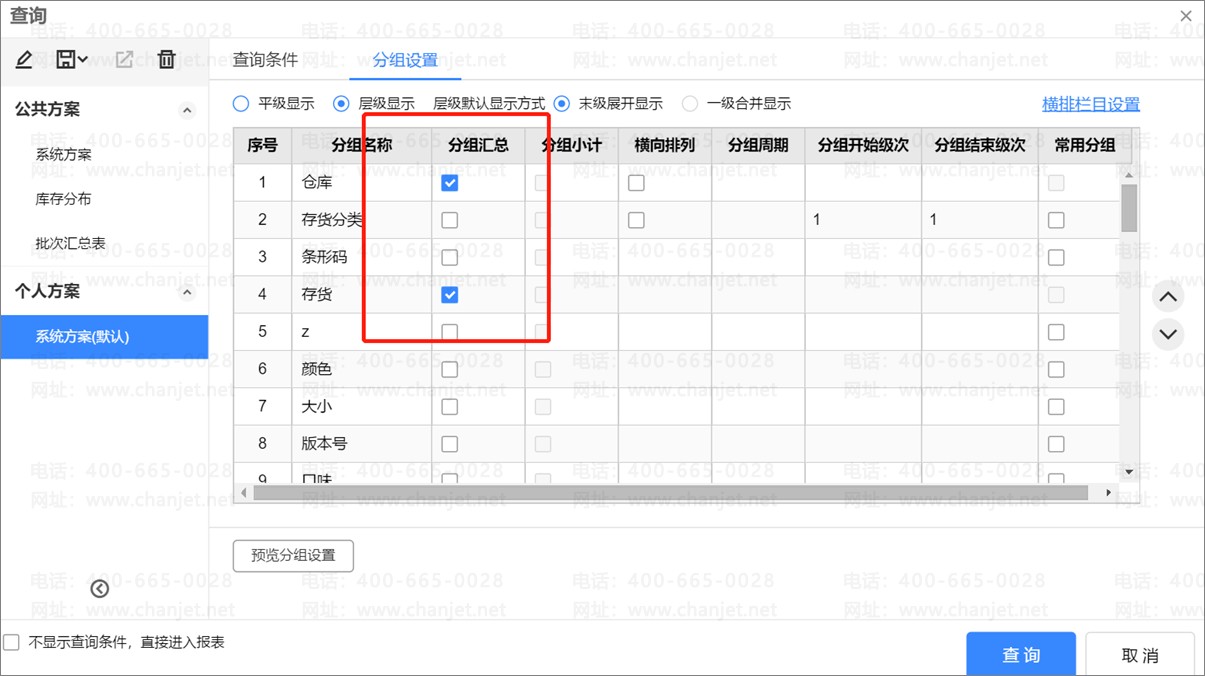Screen dimensions: 1205x676
Task: Click the 分组结束级次 cell for 存货分类
Action: tap(980, 220)
